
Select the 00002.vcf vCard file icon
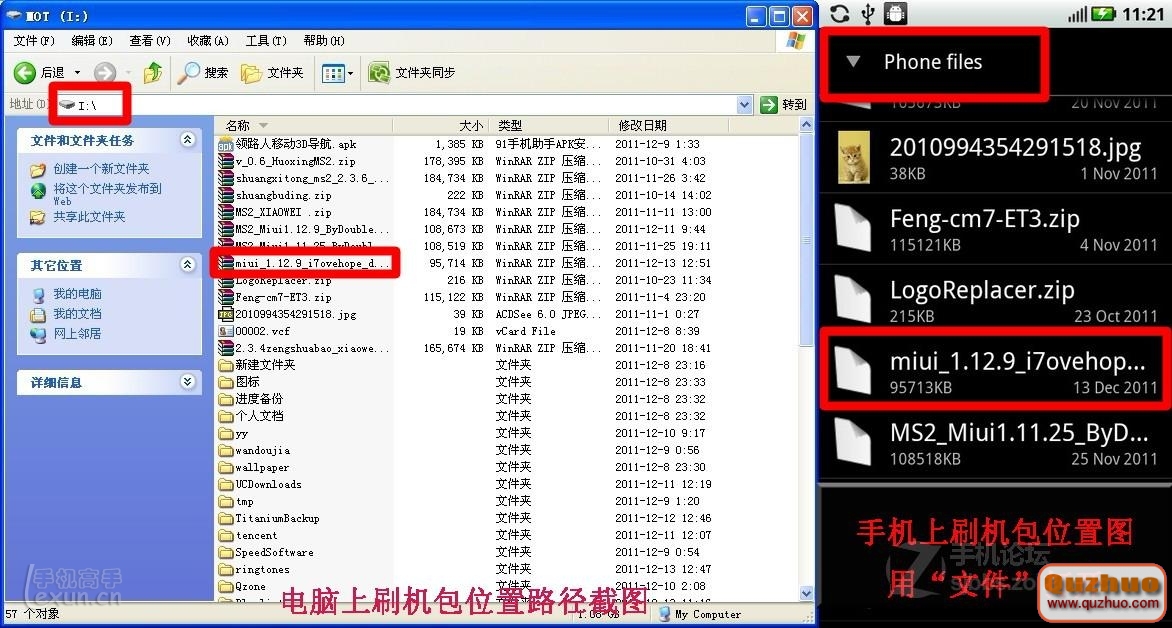(226, 331)
